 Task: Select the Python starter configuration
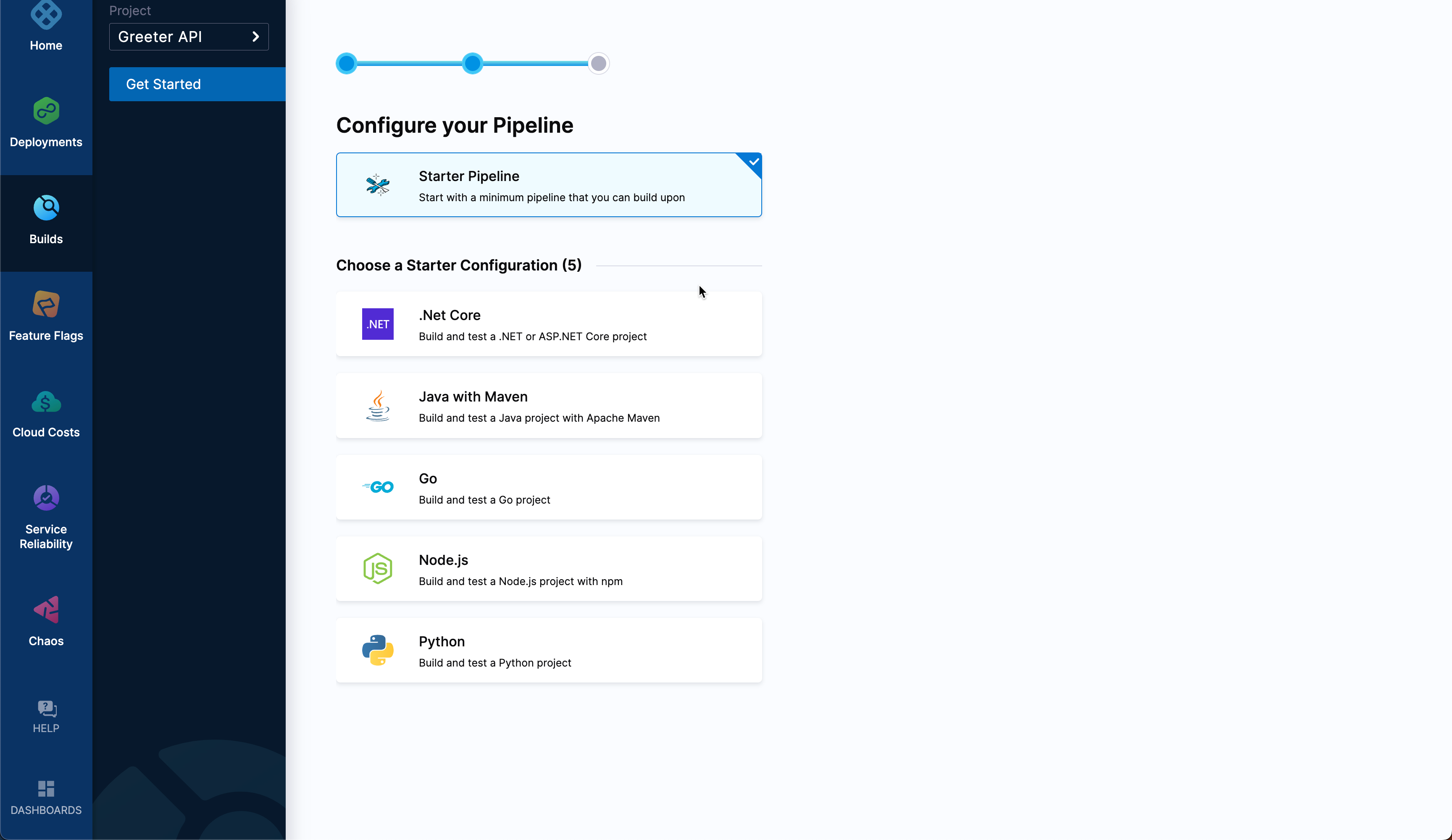point(549,650)
